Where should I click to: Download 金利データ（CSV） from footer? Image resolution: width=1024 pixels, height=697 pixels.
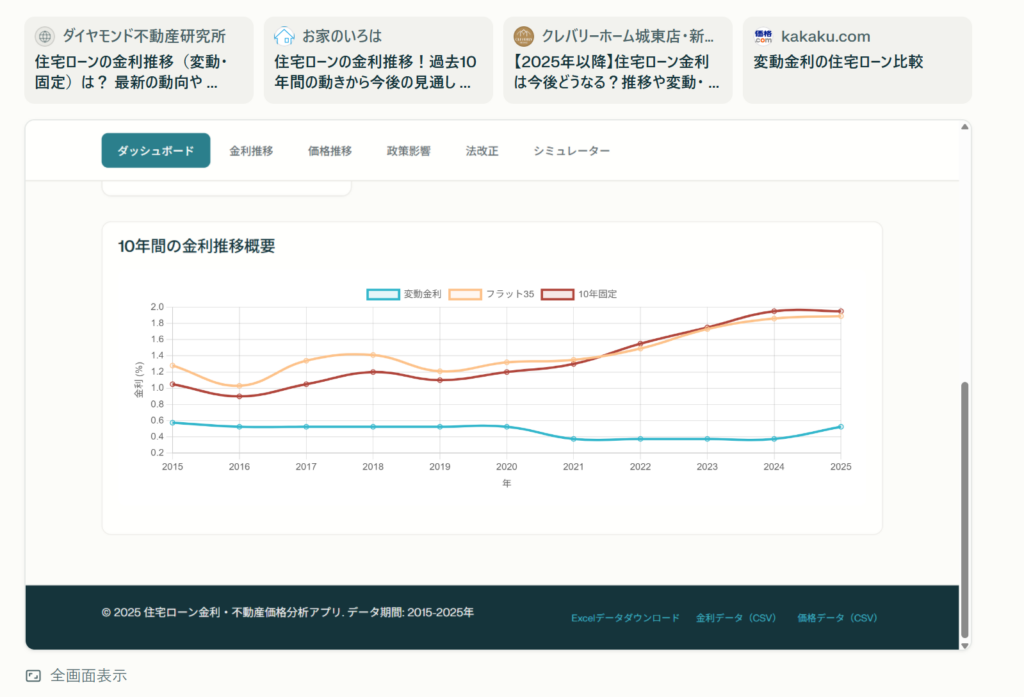click(736, 618)
